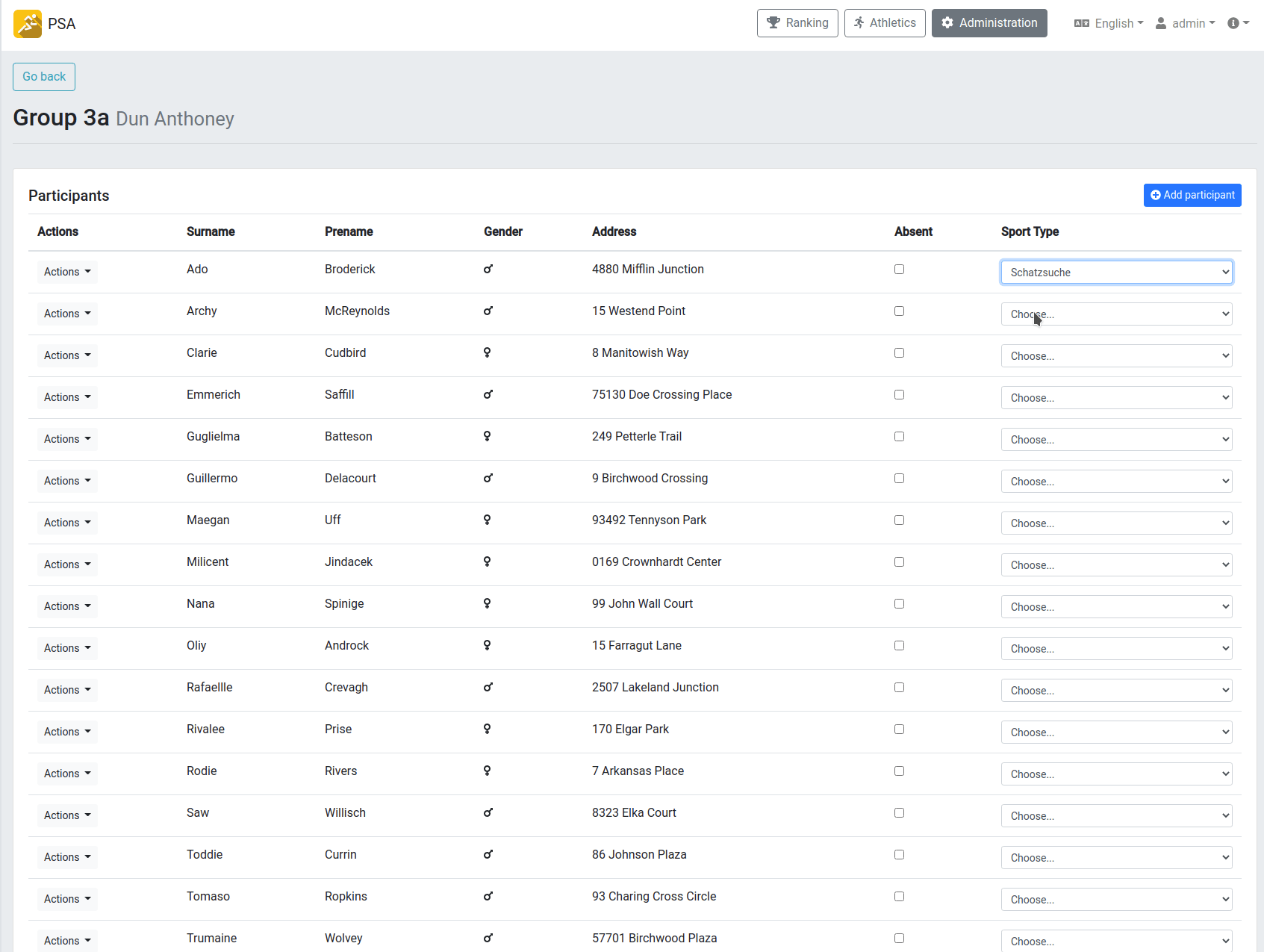Viewport: 1264px width, 952px height.
Task: Open the Ranking page
Action: click(x=797, y=23)
